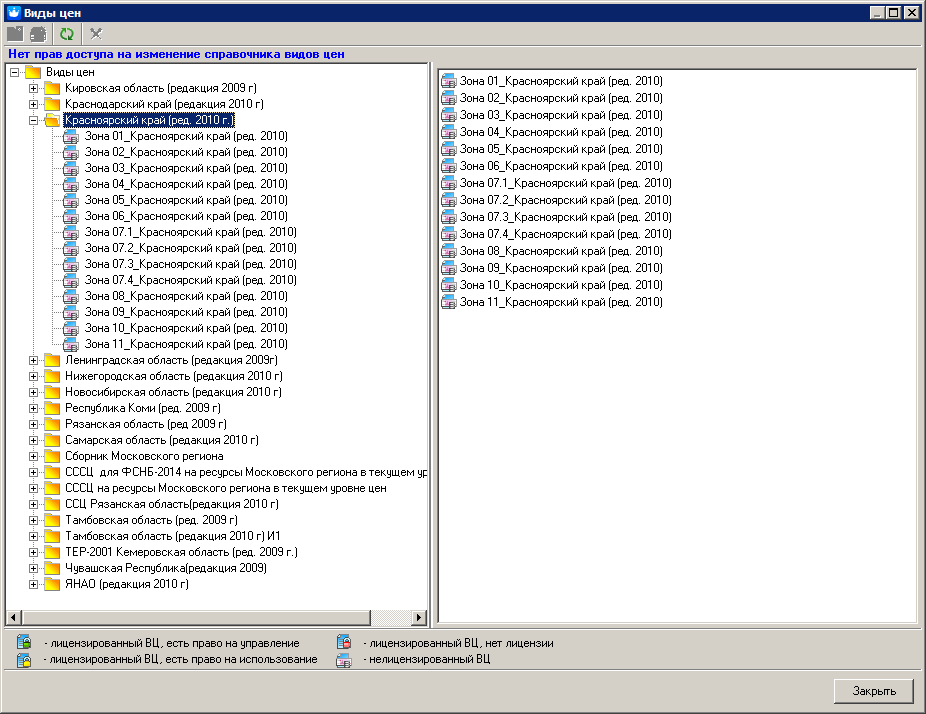Select right-list item Зона 03_Красноярский край (ред. 2010)
The image size is (926, 714).
tap(561, 115)
